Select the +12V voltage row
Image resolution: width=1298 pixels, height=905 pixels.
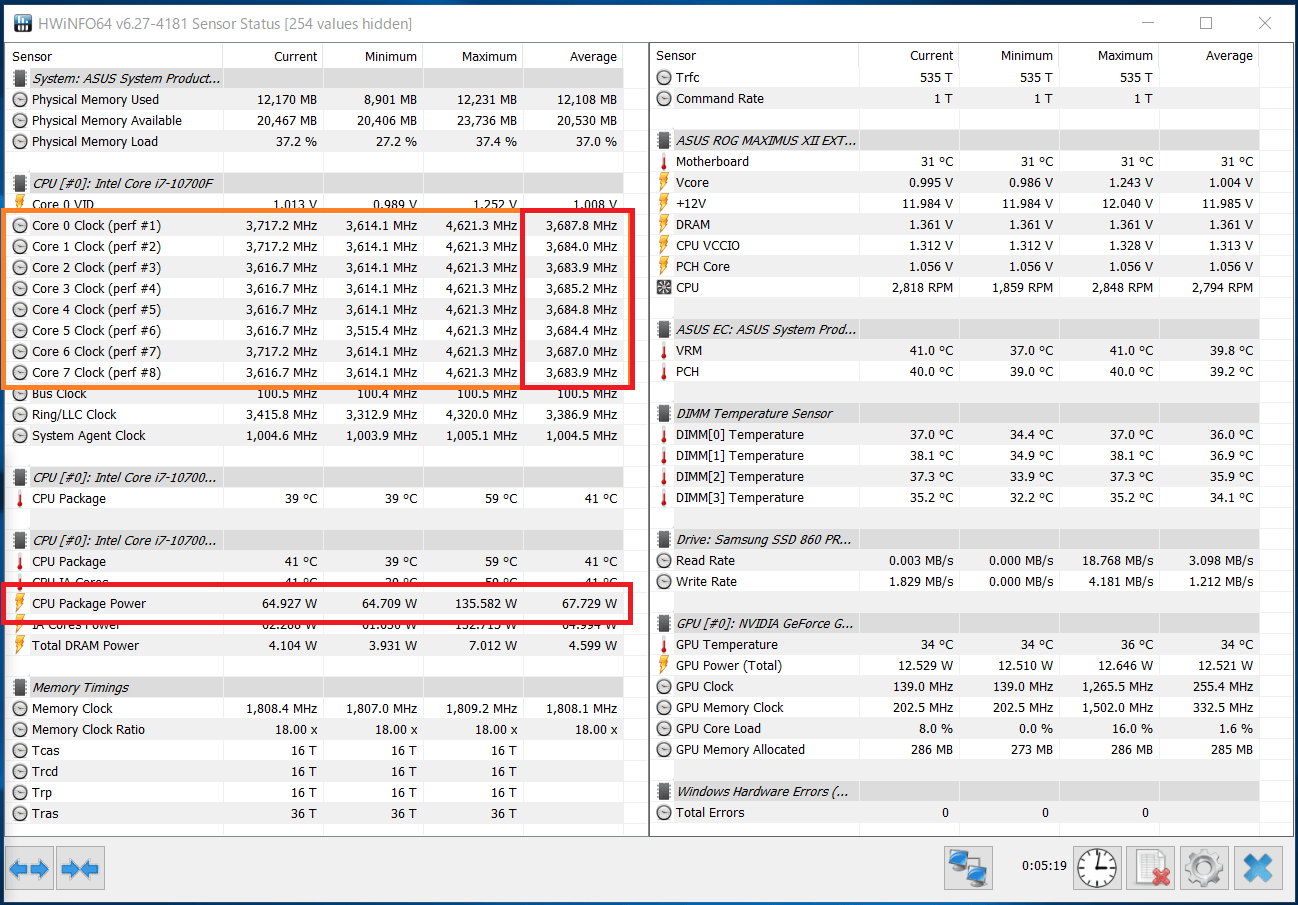955,203
